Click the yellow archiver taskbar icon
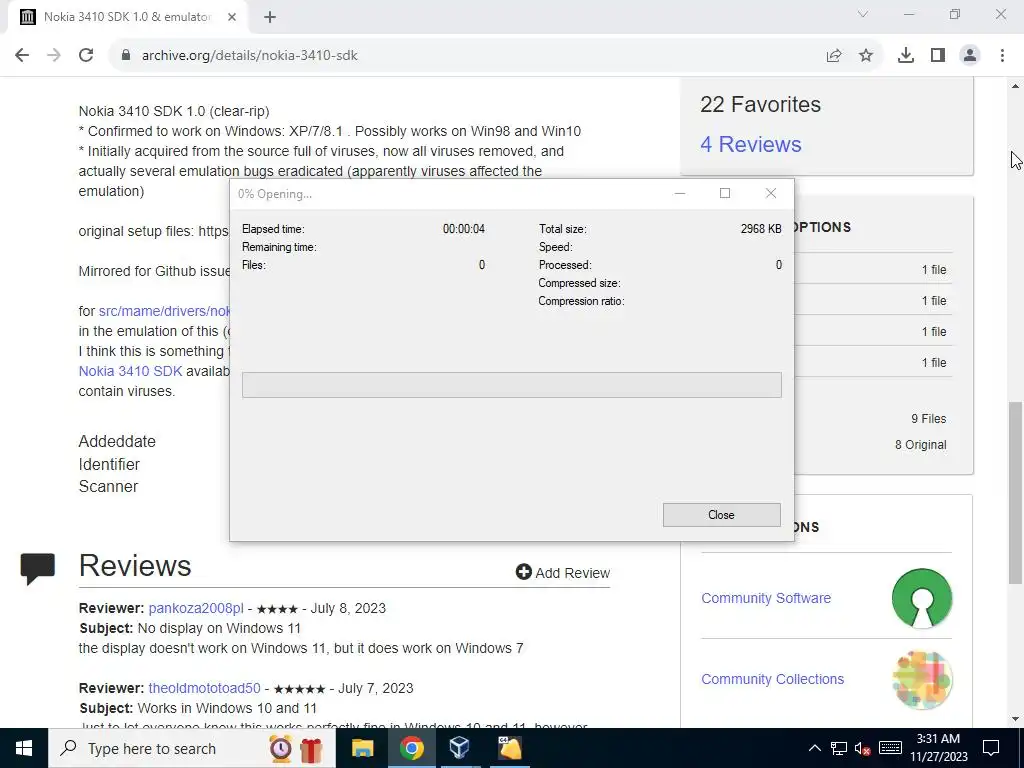The width and height of the screenshot is (1024, 768). (x=509, y=748)
